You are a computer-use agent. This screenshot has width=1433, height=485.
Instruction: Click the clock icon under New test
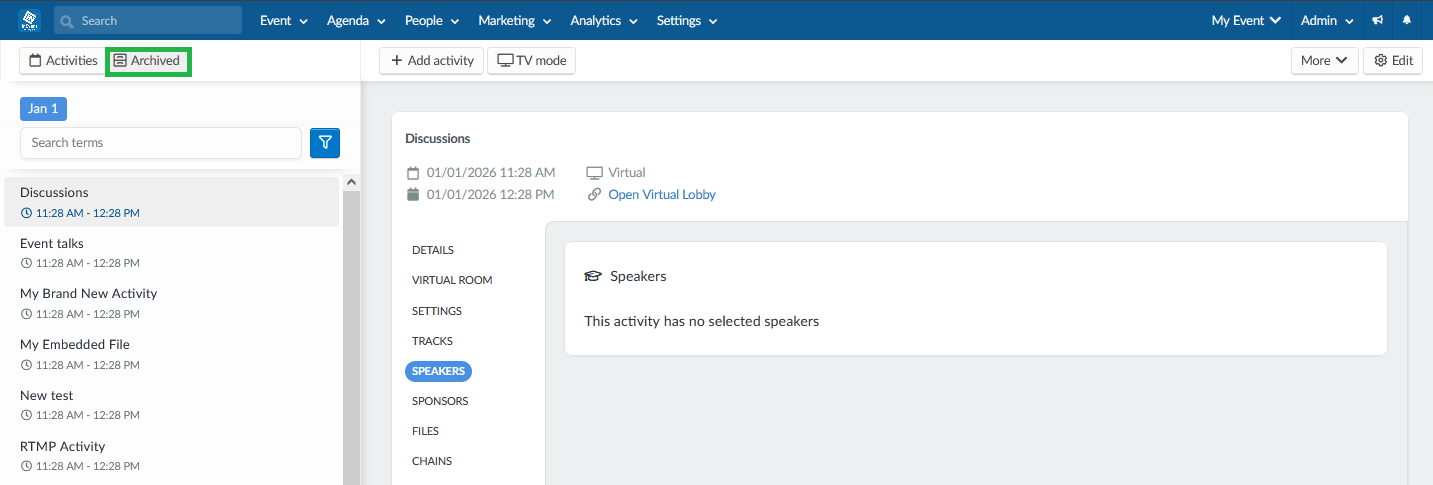click(26, 415)
